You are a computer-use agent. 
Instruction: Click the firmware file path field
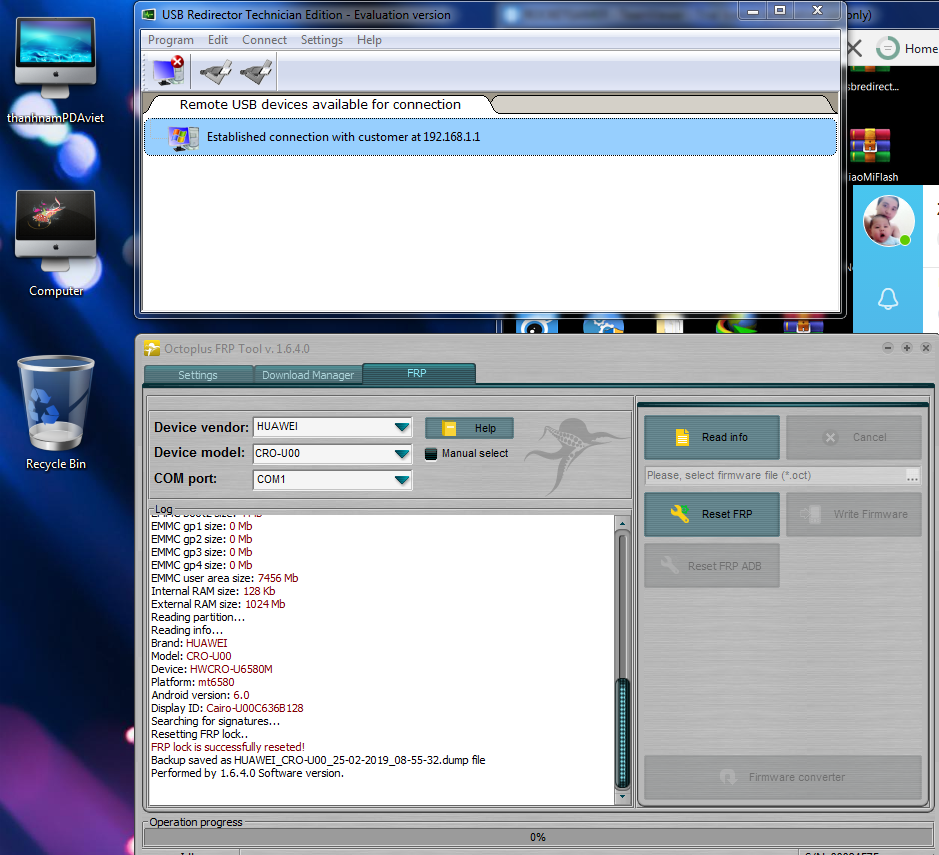pyautogui.click(x=774, y=475)
